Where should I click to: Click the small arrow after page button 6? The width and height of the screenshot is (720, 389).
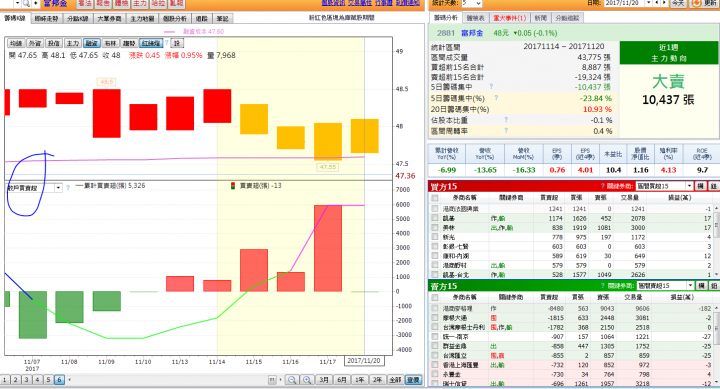point(70,380)
